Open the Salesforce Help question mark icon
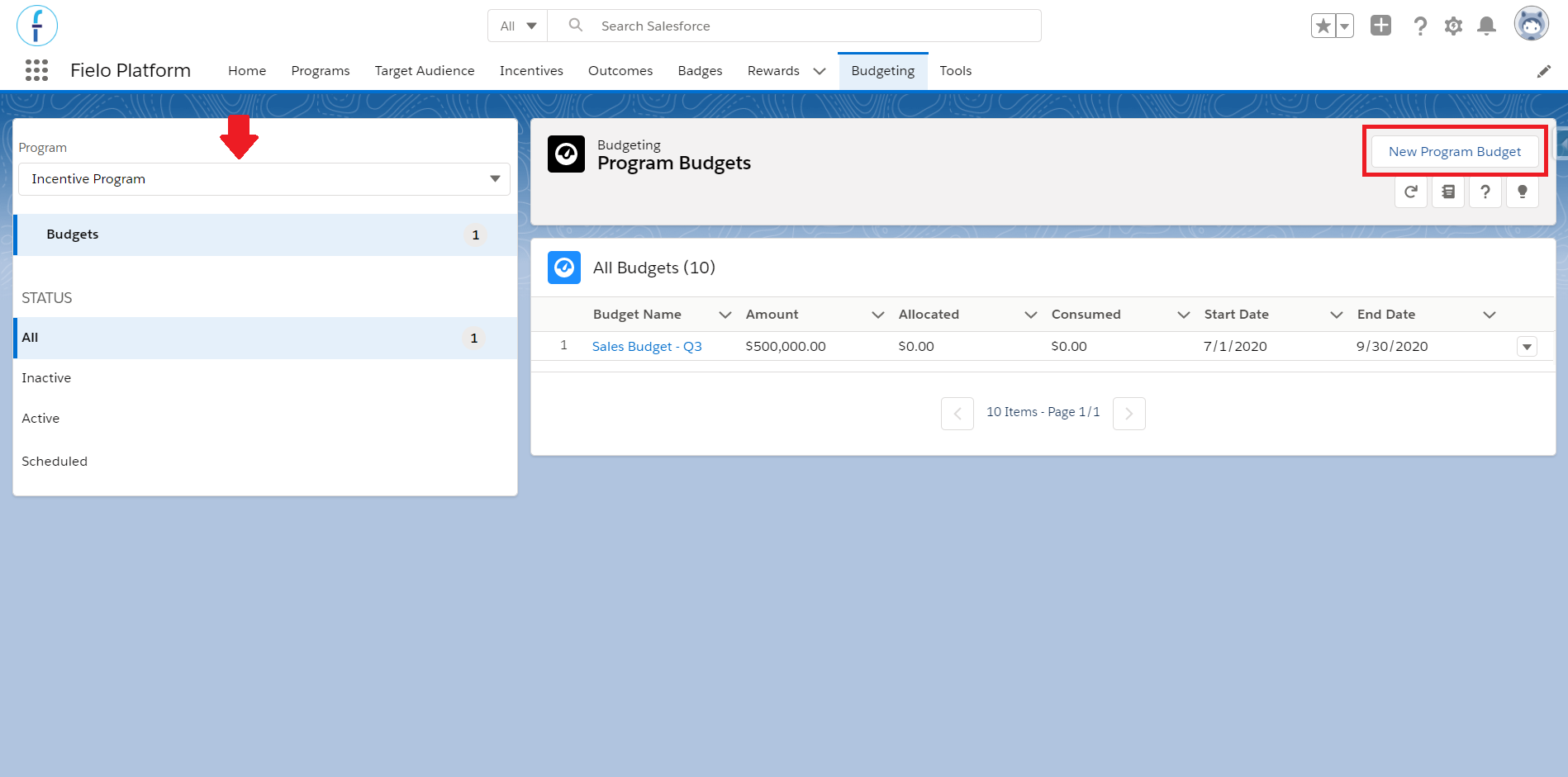Image resolution: width=1568 pixels, height=777 pixels. coord(1420,26)
